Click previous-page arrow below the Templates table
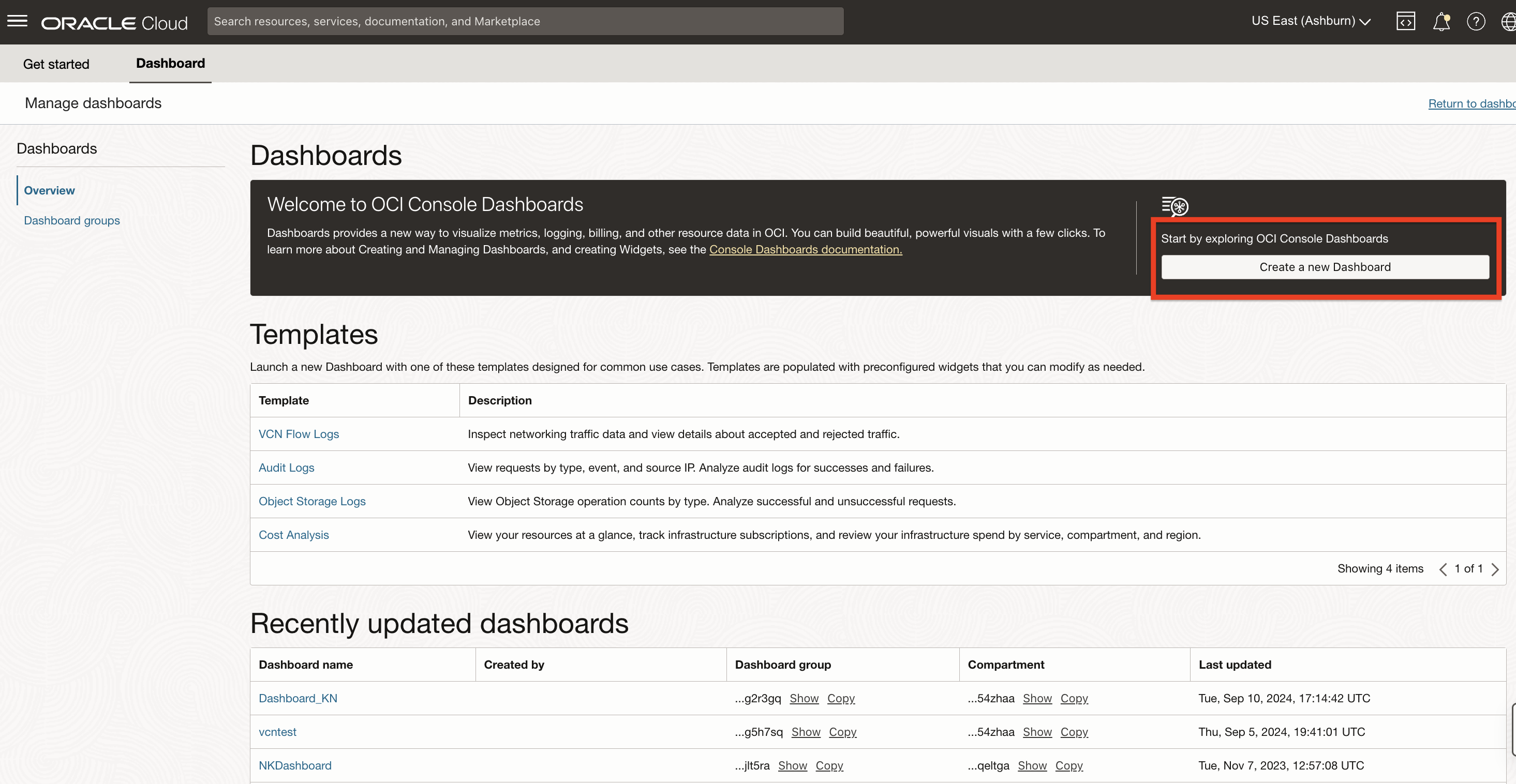Image resolution: width=1516 pixels, height=784 pixels. click(1443, 569)
